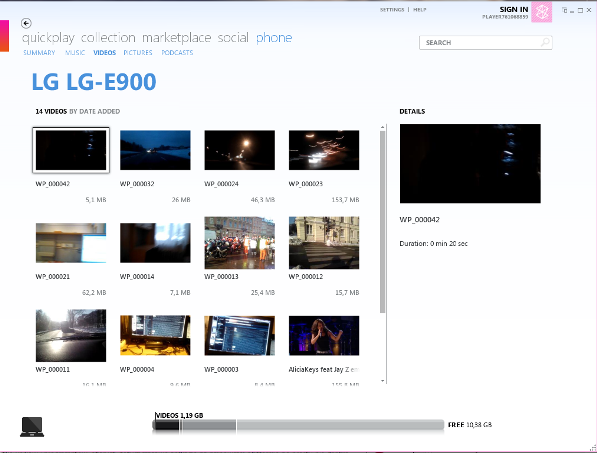Select the WP_000004 video thumbnail
Image resolution: width=597 pixels, height=453 pixels.
155,335
